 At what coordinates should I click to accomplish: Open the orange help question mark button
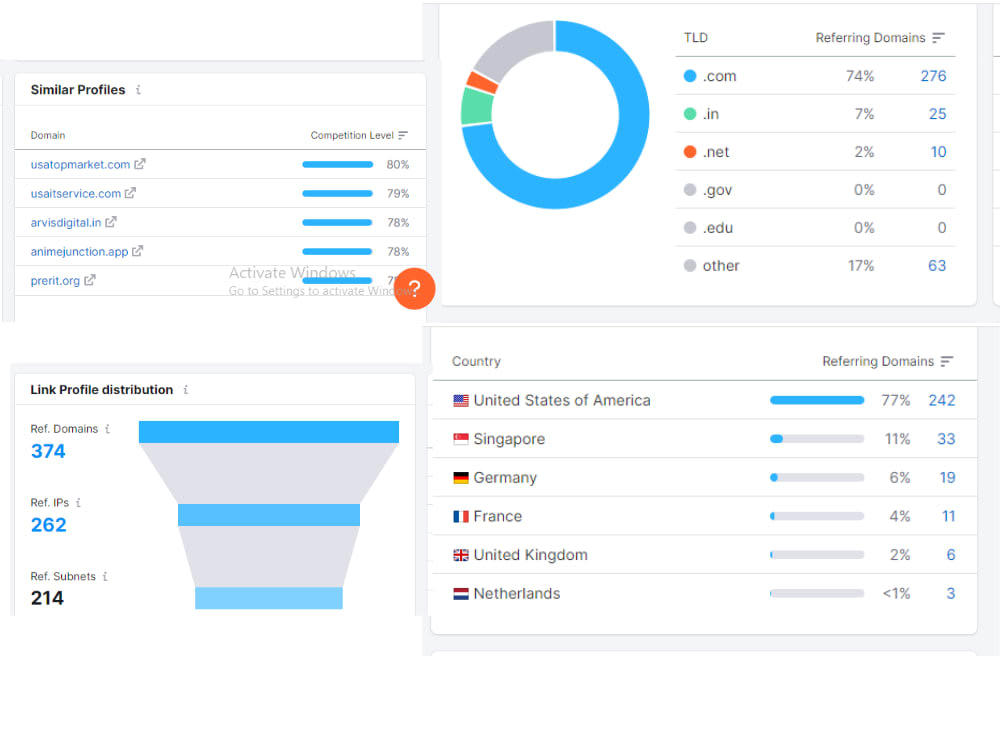coord(415,289)
